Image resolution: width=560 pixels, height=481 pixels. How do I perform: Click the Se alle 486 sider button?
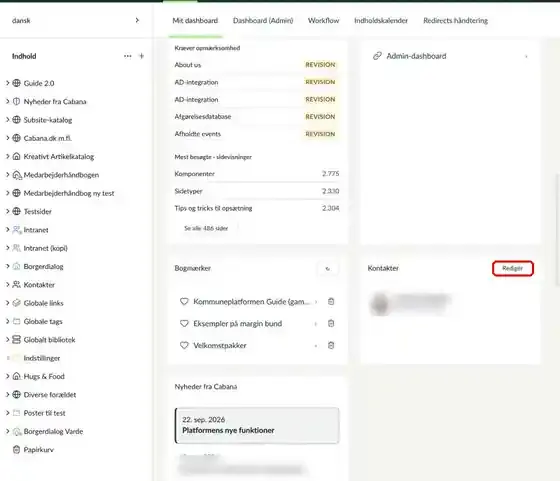click(206, 228)
